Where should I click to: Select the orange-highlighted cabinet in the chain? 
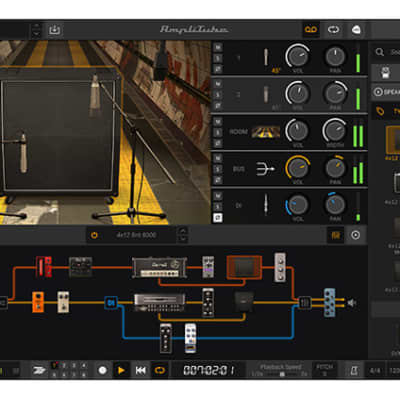point(244,267)
